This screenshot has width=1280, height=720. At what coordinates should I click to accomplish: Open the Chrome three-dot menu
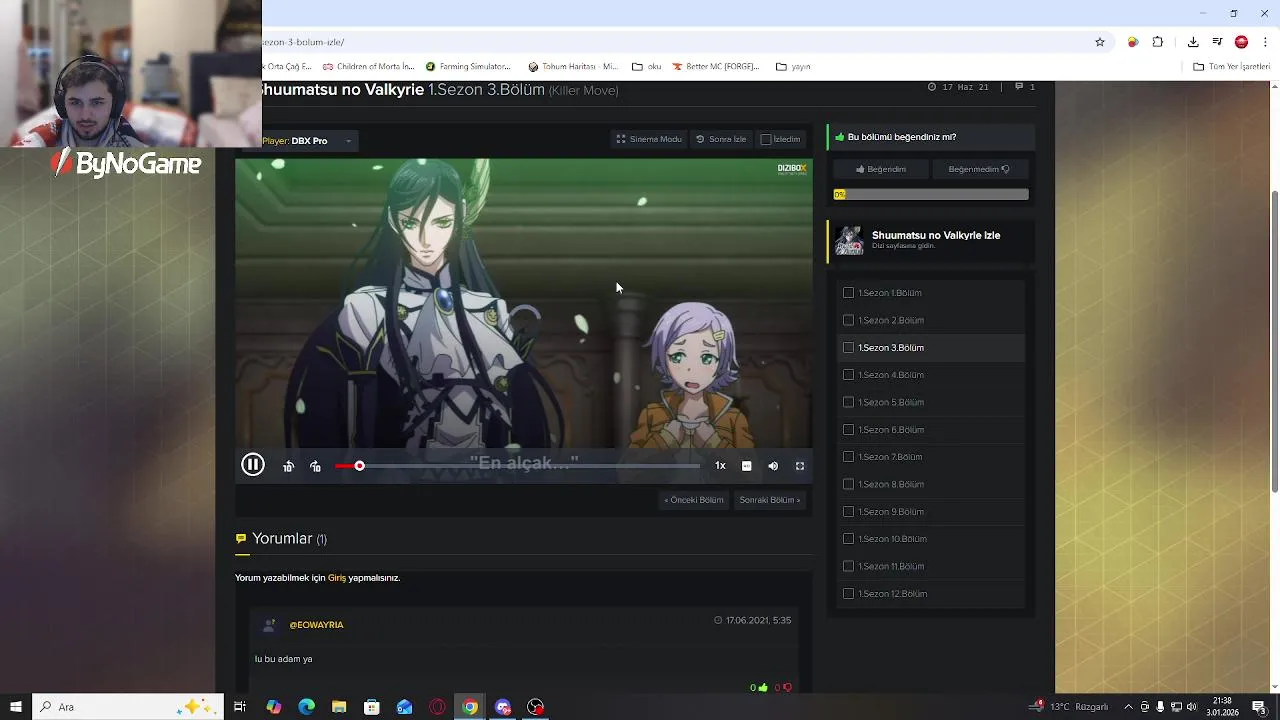pos(1265,42)
